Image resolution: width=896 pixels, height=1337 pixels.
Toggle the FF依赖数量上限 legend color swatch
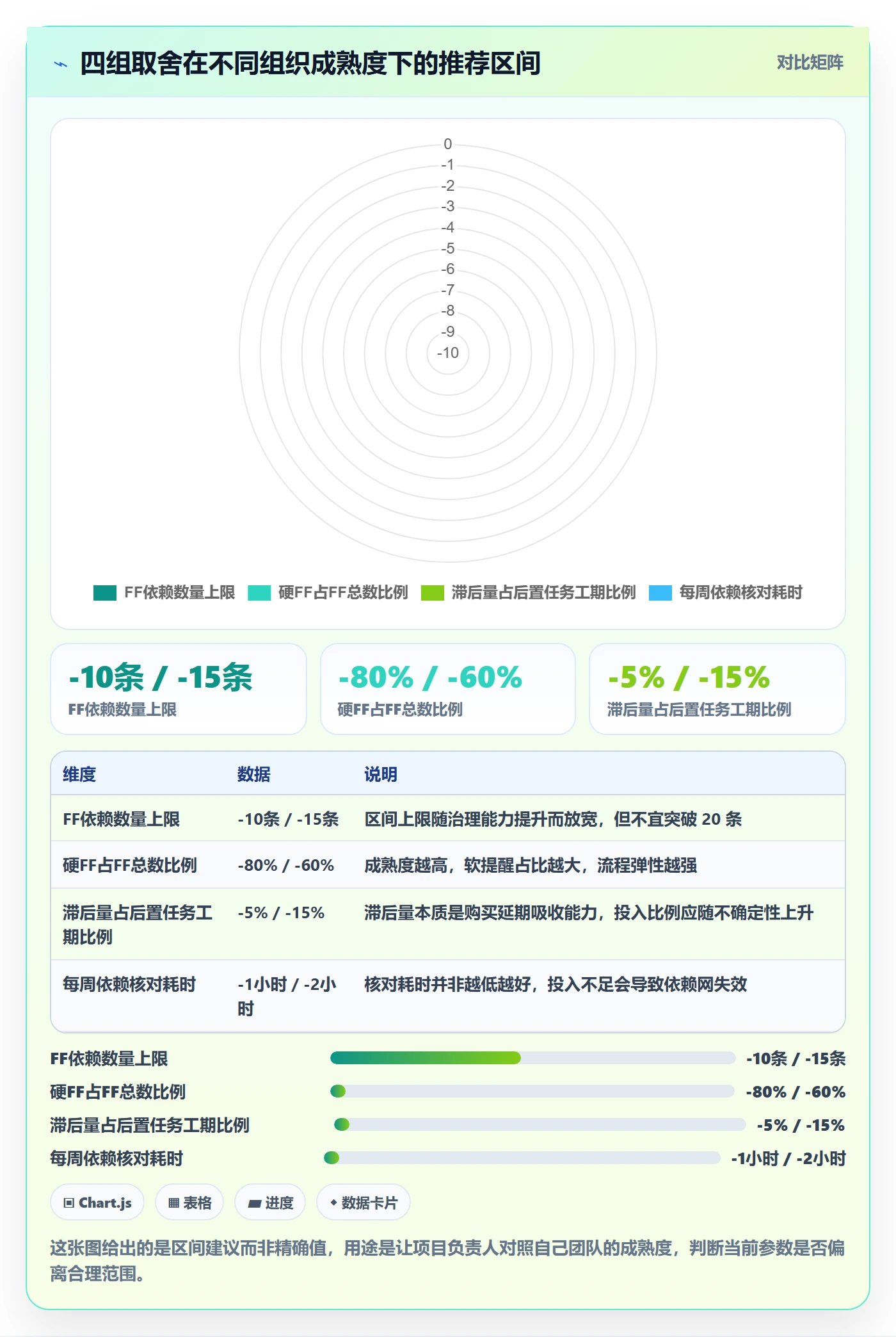(105, 593)
